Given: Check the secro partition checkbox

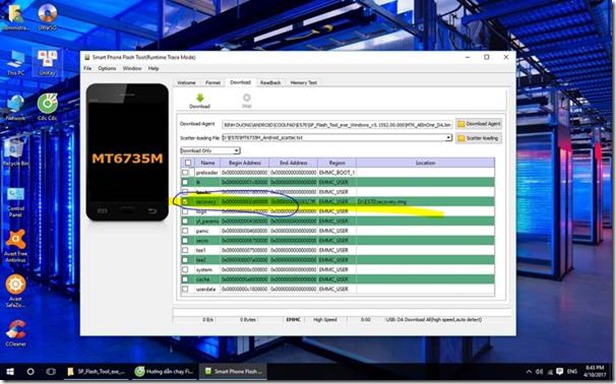Looking at the screenshot, I should tap(185, 240).
